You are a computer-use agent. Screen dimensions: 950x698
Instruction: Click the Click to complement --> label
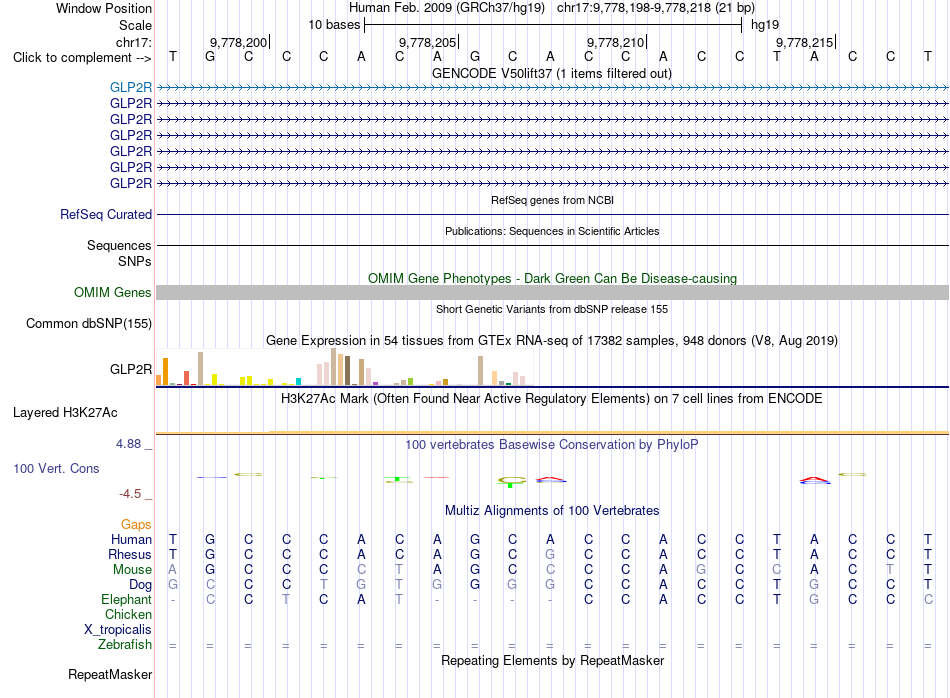[82, 58]
